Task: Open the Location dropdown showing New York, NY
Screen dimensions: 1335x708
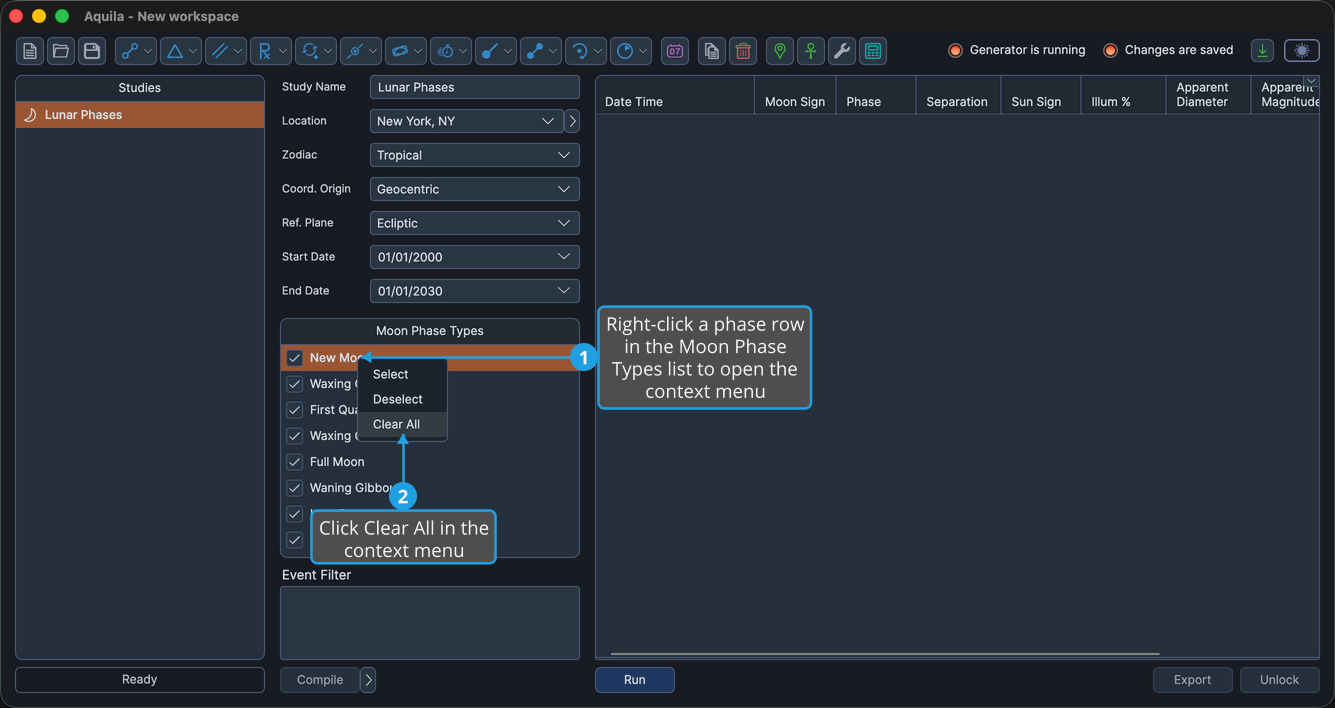Action: [466, 121]
